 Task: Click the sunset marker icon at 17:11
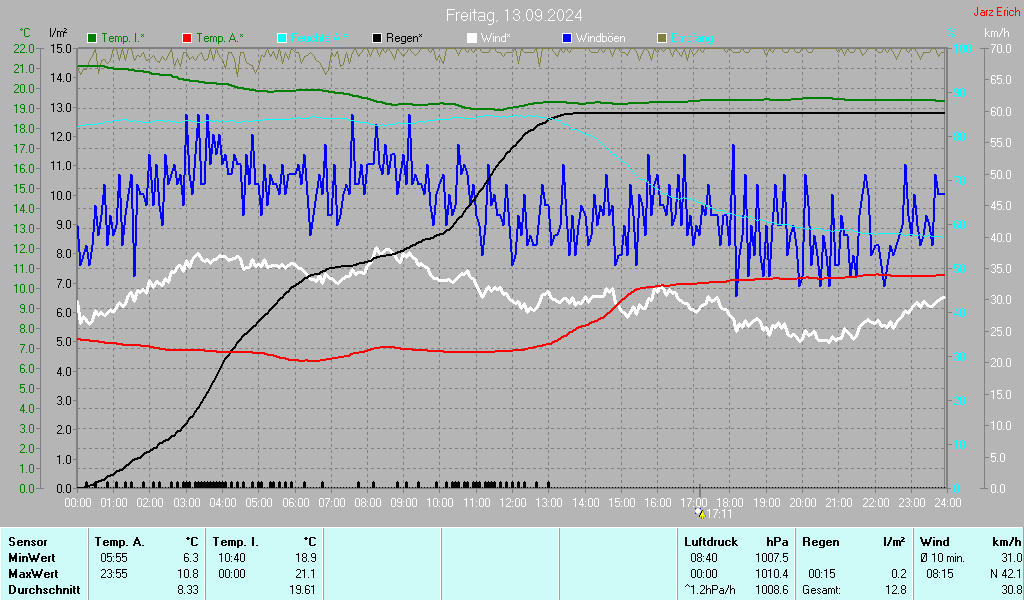tap(700, 513)
